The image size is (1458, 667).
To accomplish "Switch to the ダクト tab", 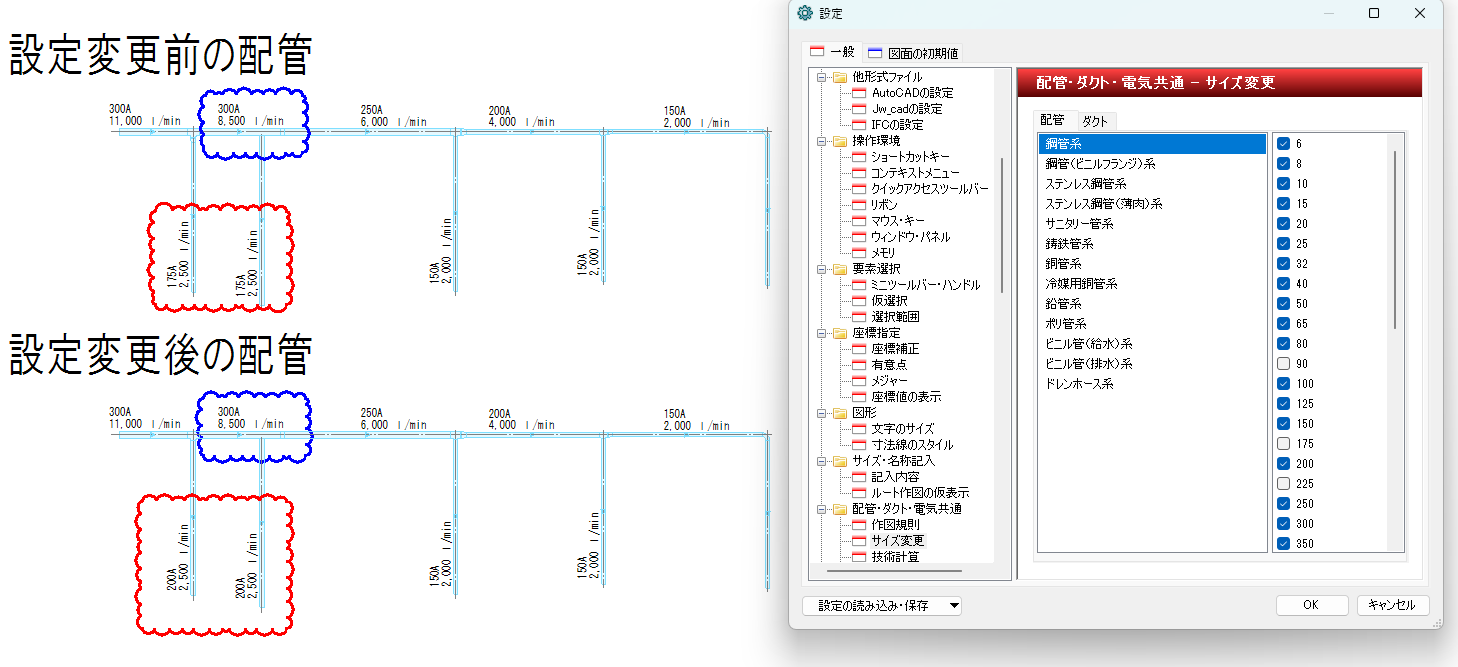I will (1095, 121).
